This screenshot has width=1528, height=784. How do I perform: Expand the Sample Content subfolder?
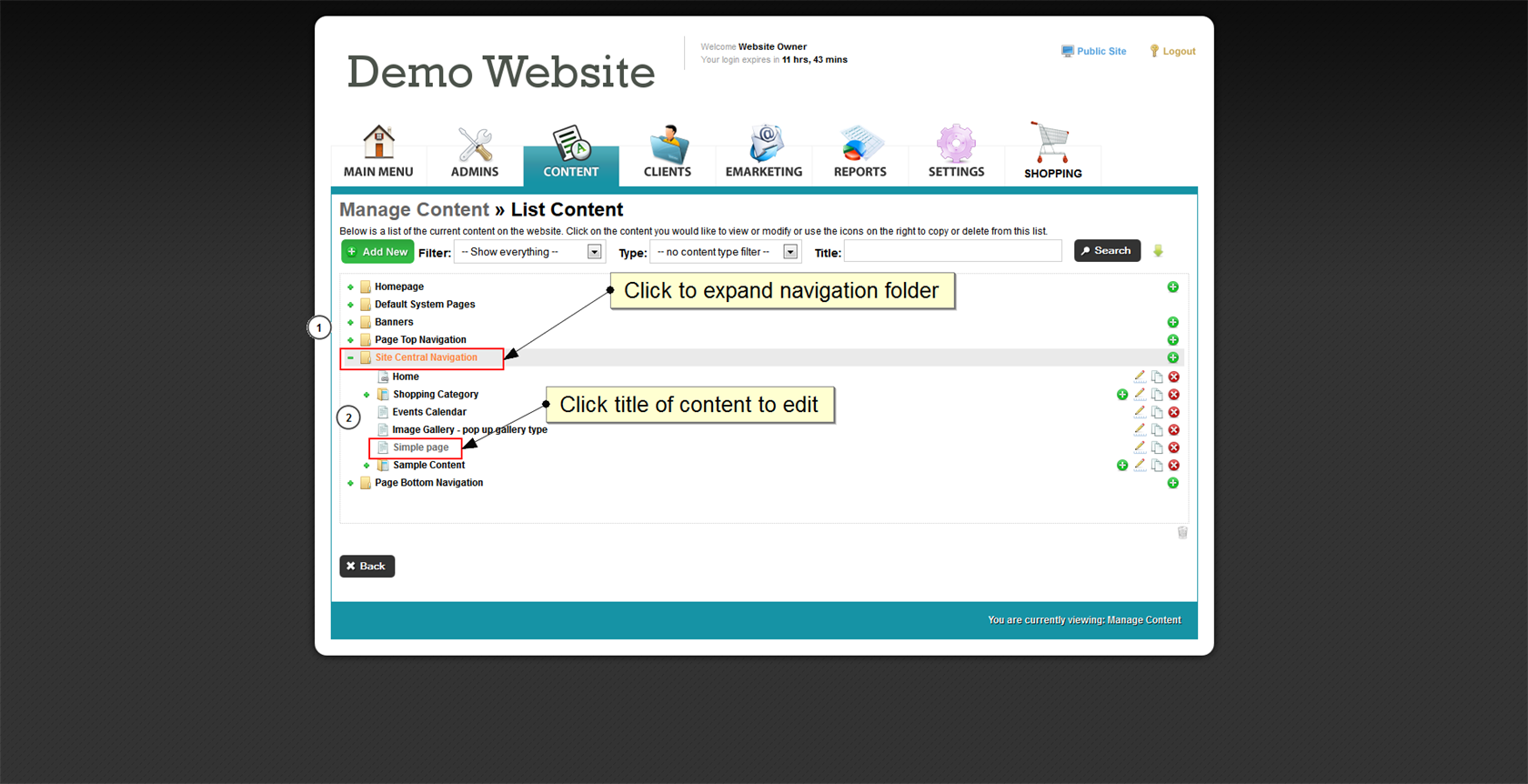(367, 466)
